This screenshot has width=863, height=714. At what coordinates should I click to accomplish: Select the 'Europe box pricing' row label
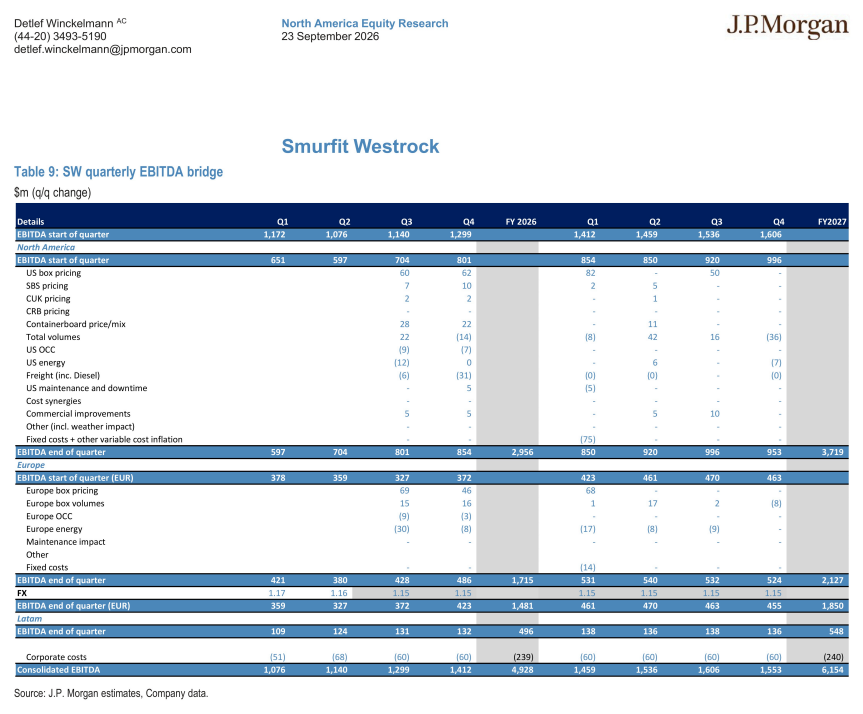point(62,490)
